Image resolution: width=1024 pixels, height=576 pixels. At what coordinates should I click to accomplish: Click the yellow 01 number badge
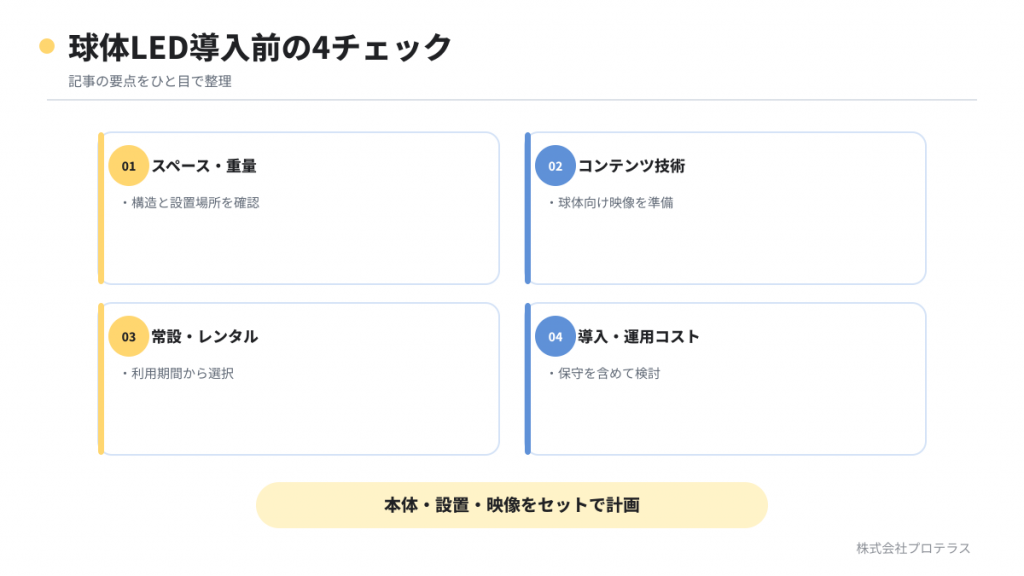point(129,166)
